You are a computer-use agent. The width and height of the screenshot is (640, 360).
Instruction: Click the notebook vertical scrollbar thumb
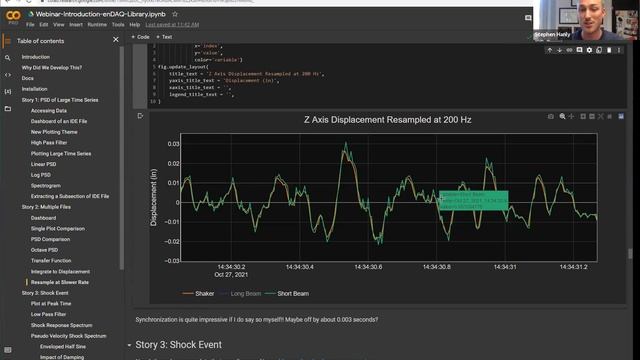click(630, 253)
